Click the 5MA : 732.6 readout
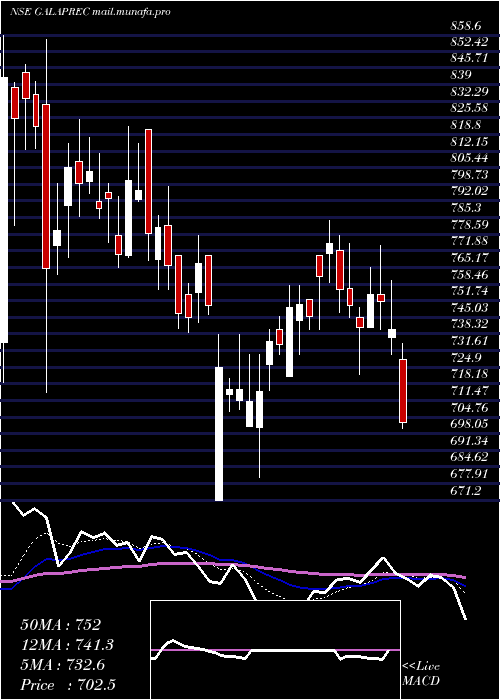This screenshot has height=700, width=500. (63, 665)
